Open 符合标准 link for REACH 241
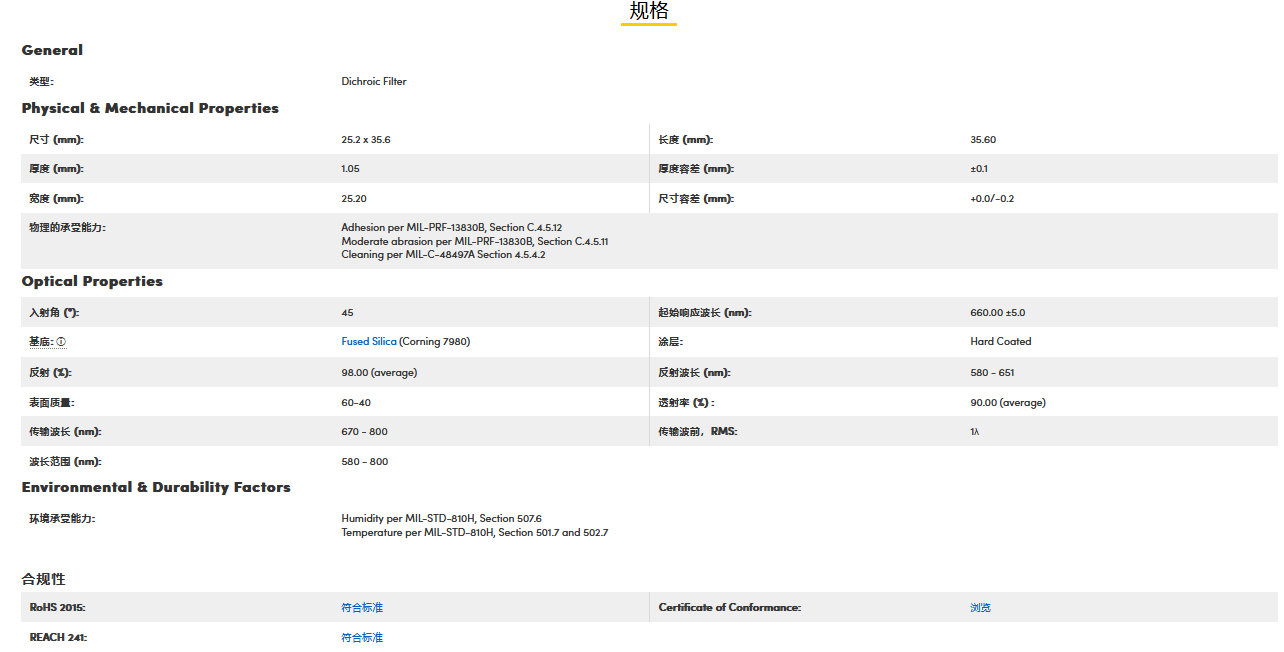Screen dimensions: 1284x652 tap(362, 638)
